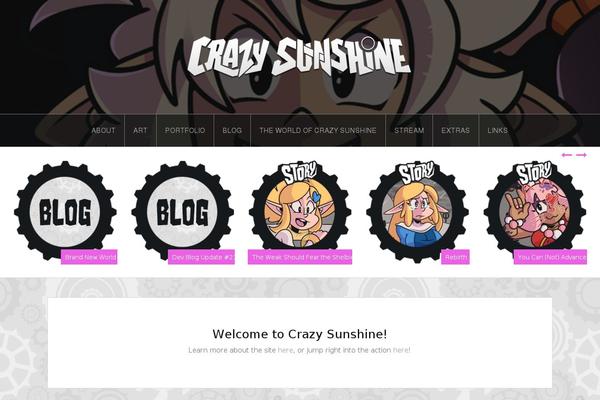Open the You Can (Not) Advance story badge
This screenshot has width=600, height=400.
point(535,211)
